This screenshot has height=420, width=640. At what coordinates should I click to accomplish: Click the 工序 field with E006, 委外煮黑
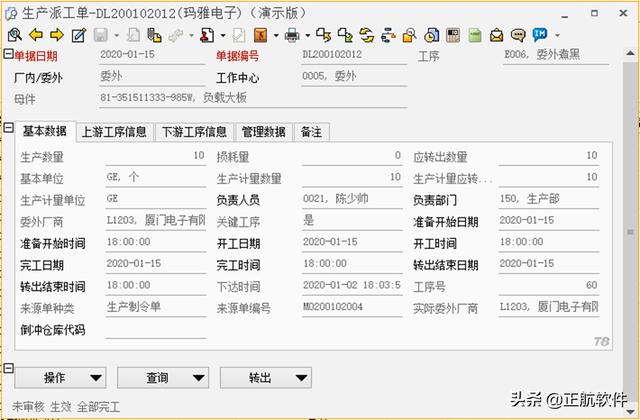[556, 55]
